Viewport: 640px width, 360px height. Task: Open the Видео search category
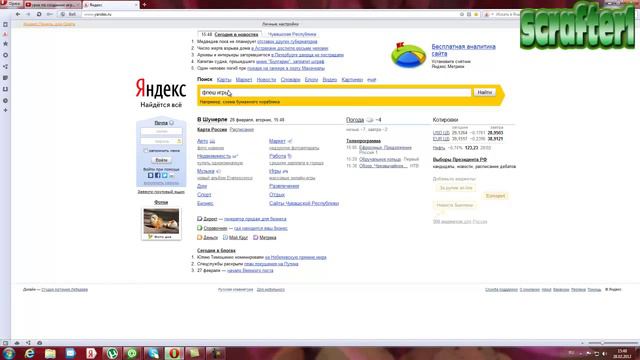(329, 80)
